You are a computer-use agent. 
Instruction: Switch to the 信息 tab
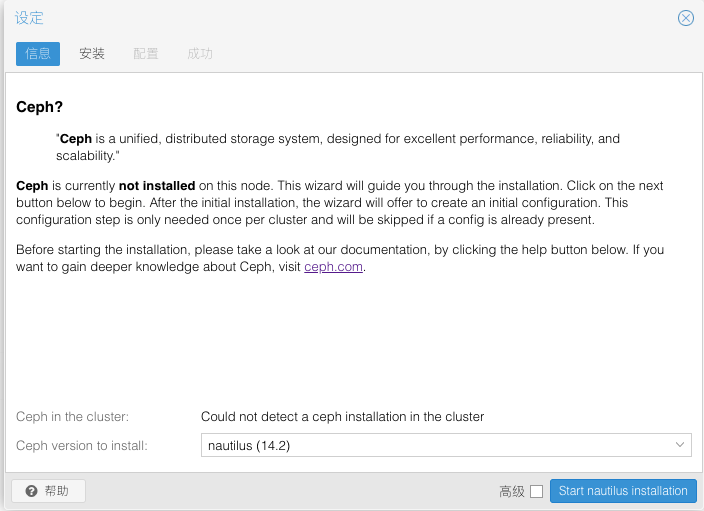(38, 54)
